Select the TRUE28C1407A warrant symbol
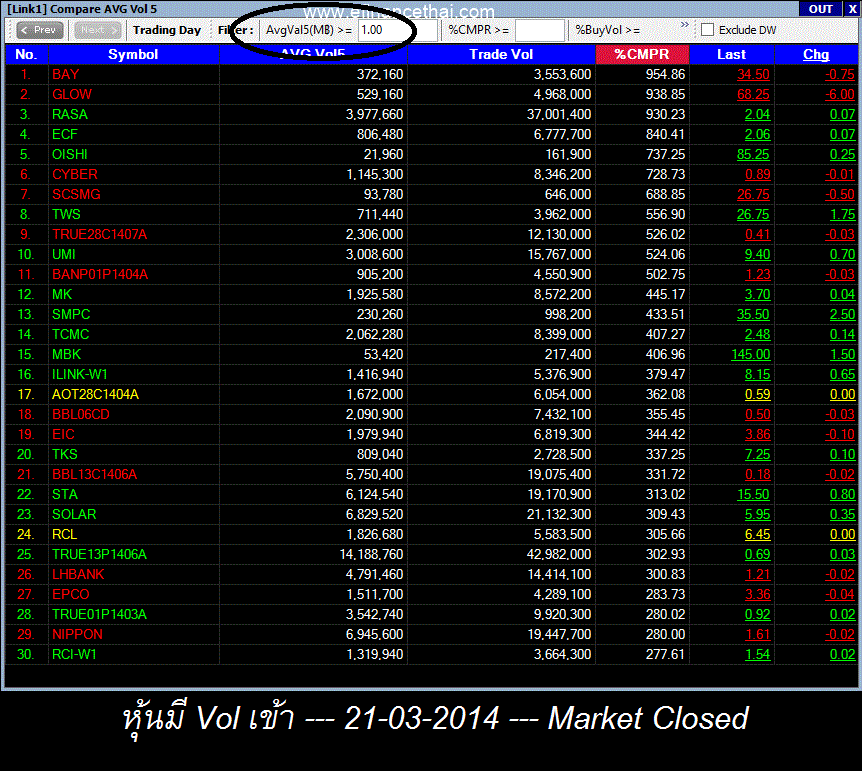The width and height of the screenshot is (862, 771). (100, 234)
